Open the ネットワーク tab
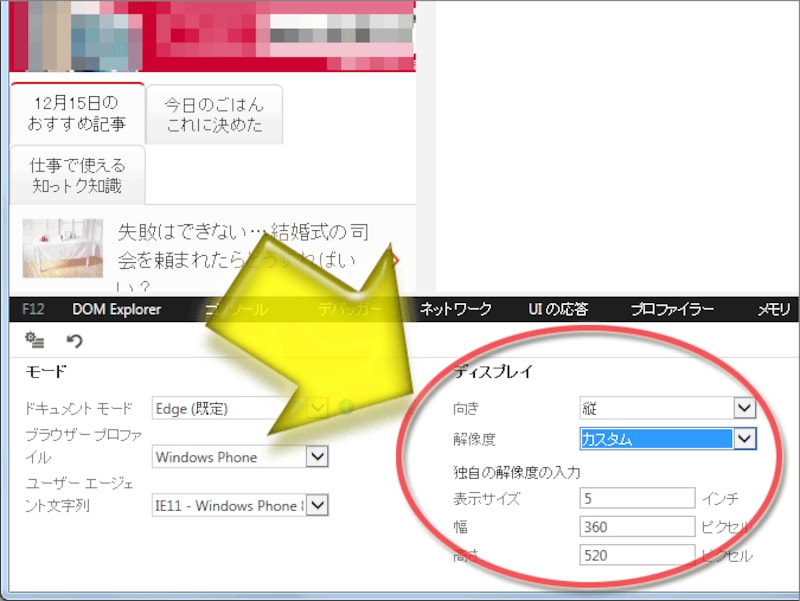Viewport: 800px width, 601px height. point(455,309)
